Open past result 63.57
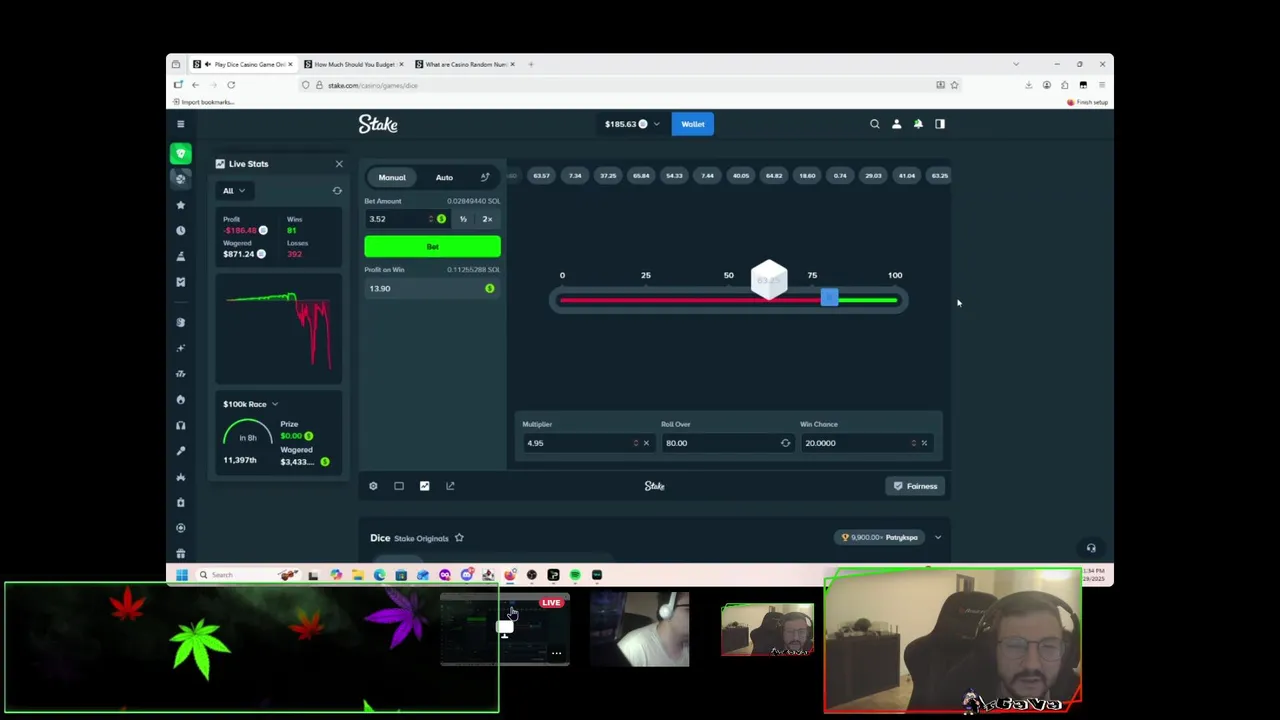 (x=541, y=176)
